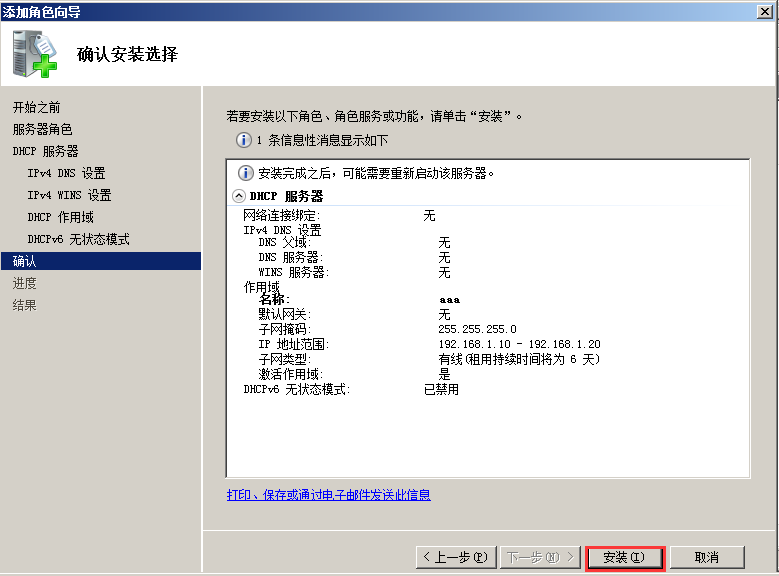Open the 开始之前 step
The image size is (779, 576).
(x=36, y=107)
